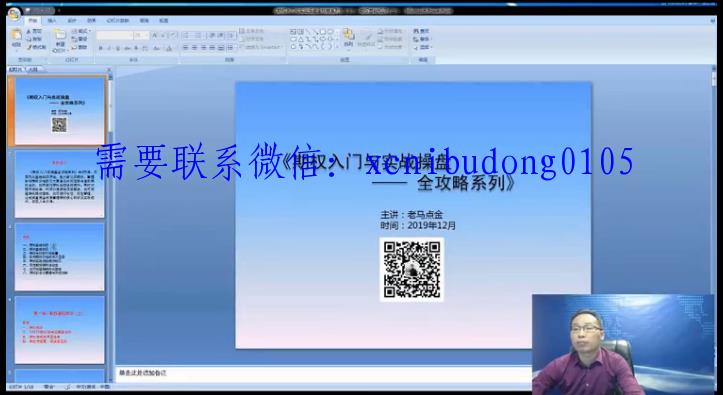
Task: Switch to the 插入 (Insert) ribbon tab
Action: point(52,21)
